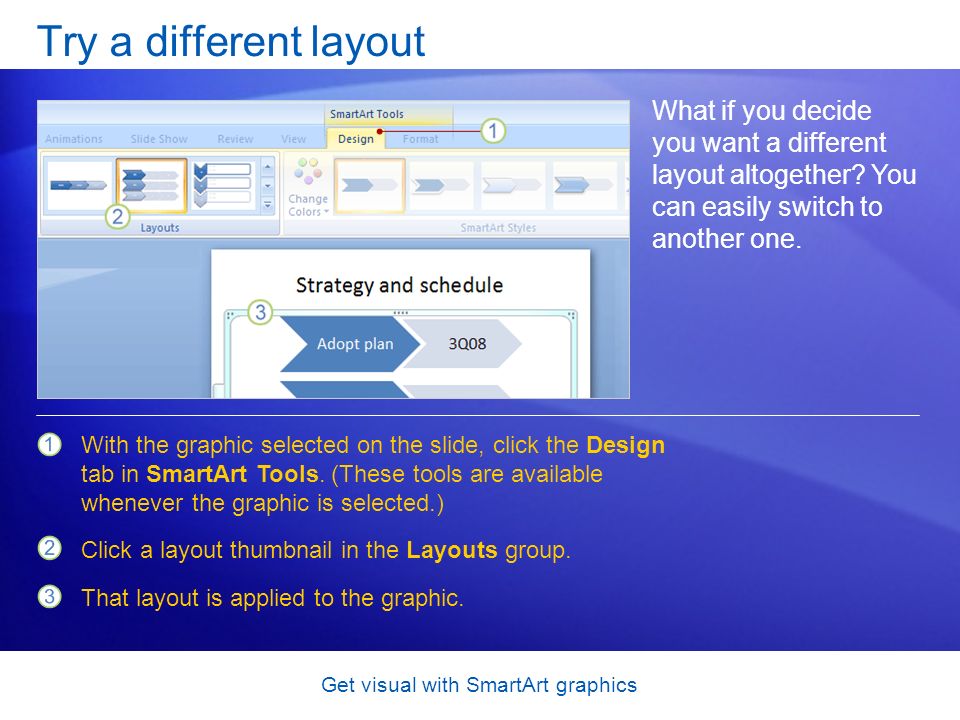The height and width of the screenshot is (720, 960).
Task: Apply the first highlighted SmartArt style
Action: click(x=369, y=185)
